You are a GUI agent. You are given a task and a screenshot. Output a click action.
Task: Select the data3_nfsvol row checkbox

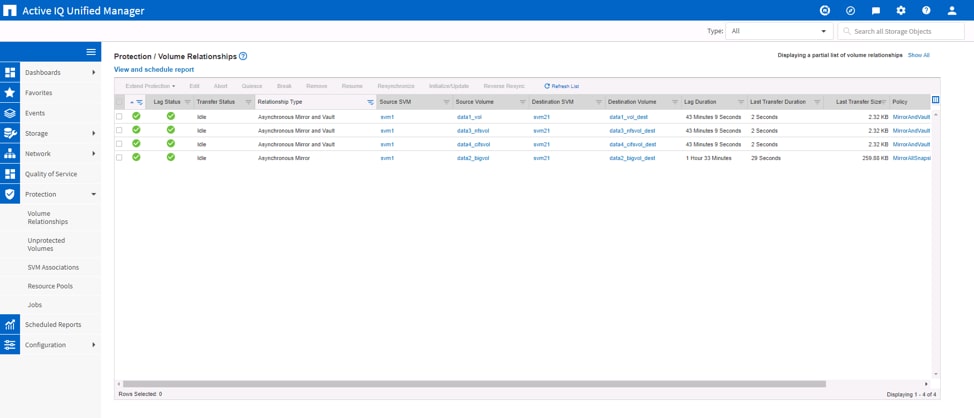[x=119, y=131]
